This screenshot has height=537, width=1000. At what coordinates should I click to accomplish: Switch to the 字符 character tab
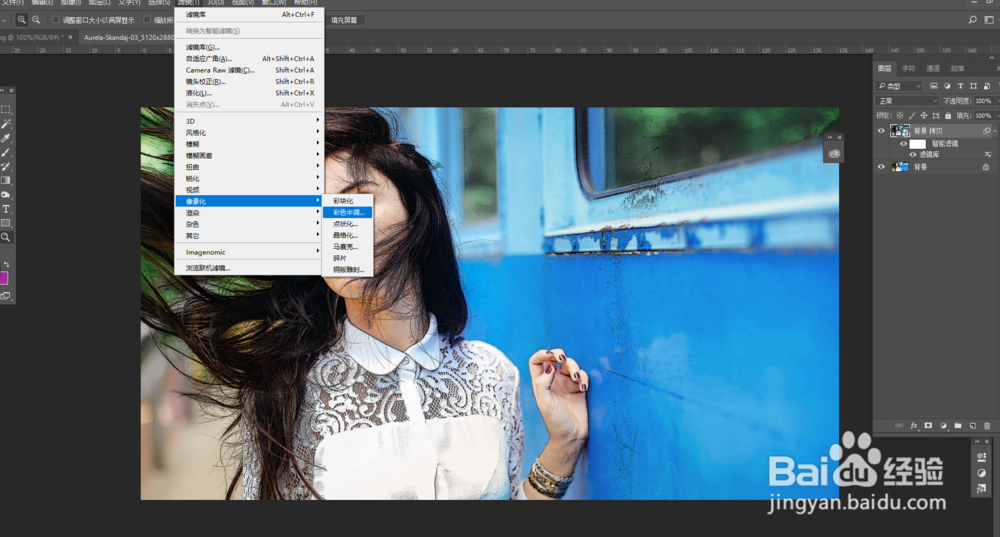click(x=909, y=68)
